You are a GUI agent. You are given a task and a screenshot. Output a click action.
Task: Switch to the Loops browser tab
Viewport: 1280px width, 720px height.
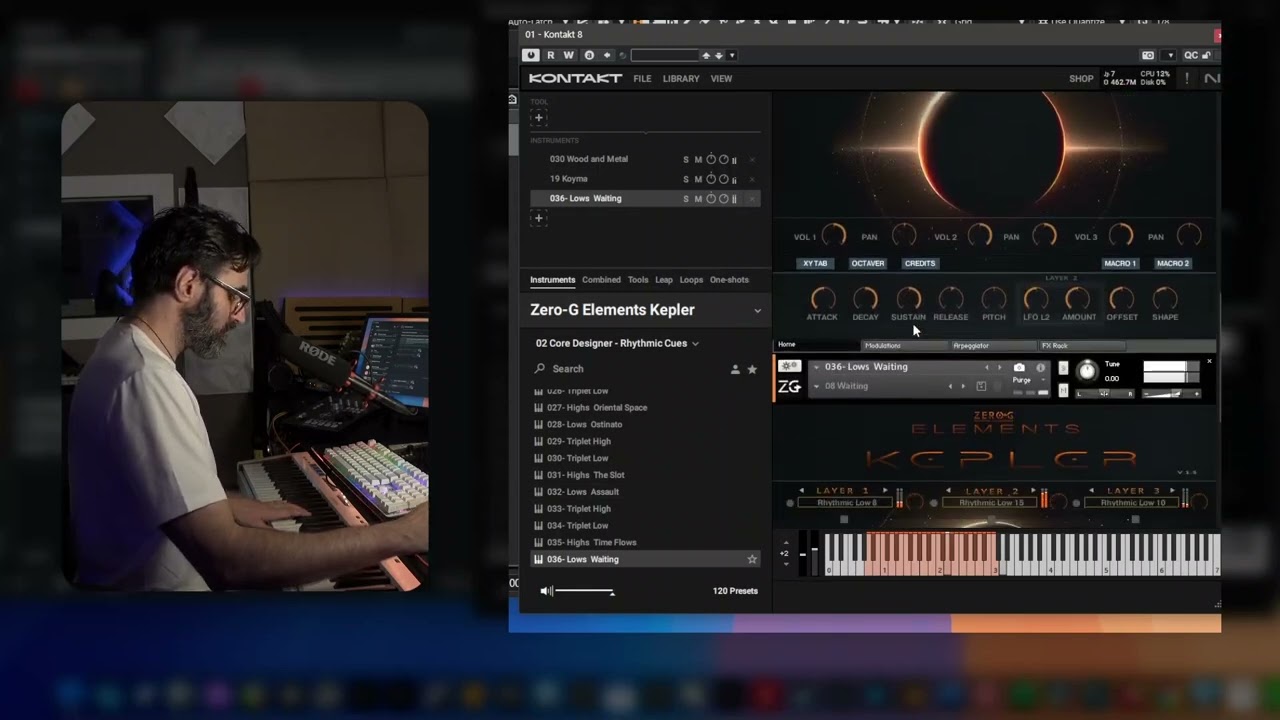click(x=691, y=280)
